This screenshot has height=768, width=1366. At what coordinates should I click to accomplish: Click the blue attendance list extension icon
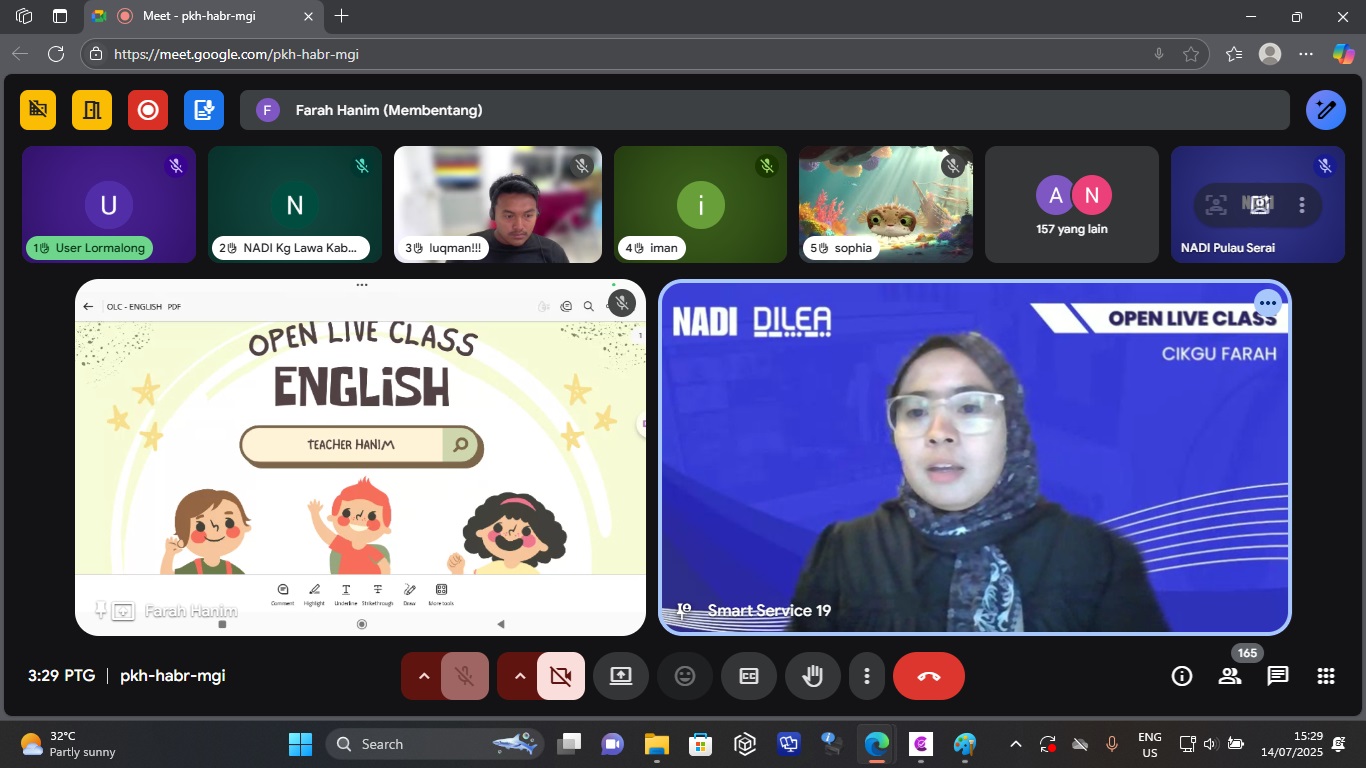tap(204, 110)
